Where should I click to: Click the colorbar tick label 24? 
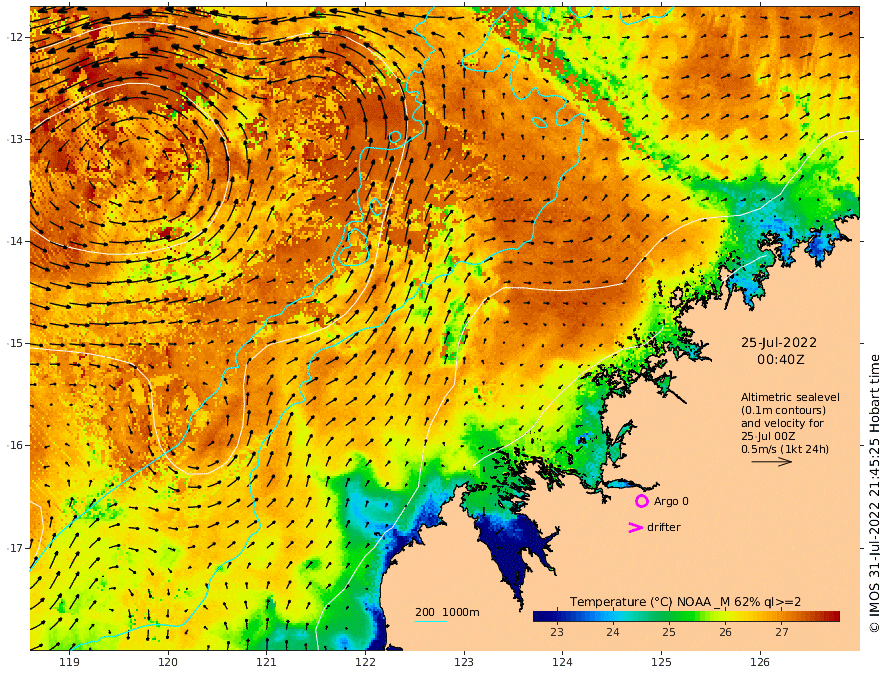click(612, 632)
